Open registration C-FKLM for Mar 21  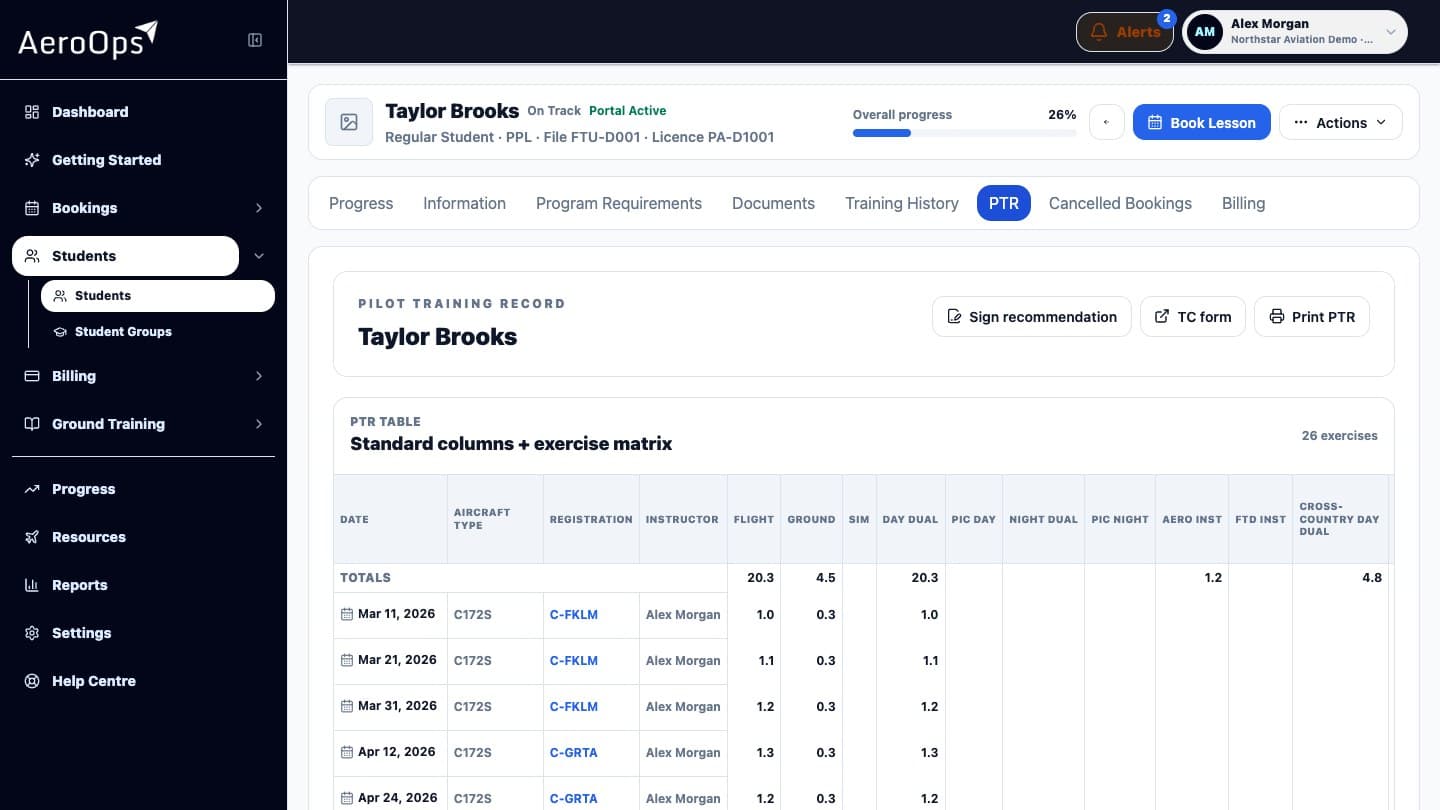[x=574, y=661]
